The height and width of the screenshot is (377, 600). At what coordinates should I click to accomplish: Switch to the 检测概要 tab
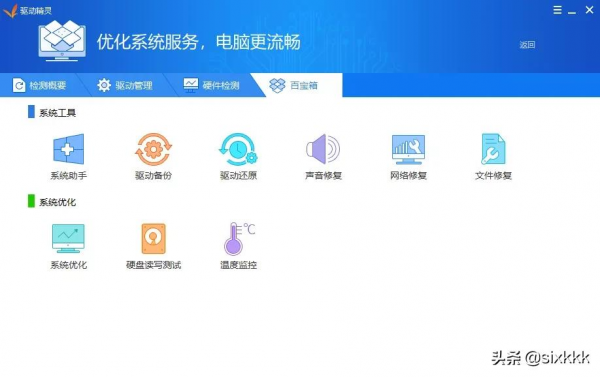(x=39, y=85)
